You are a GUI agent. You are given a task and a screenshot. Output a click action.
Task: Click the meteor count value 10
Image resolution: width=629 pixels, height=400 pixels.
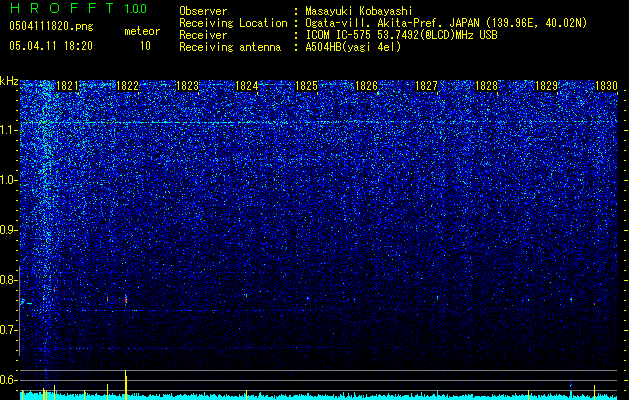pos(145,46)
